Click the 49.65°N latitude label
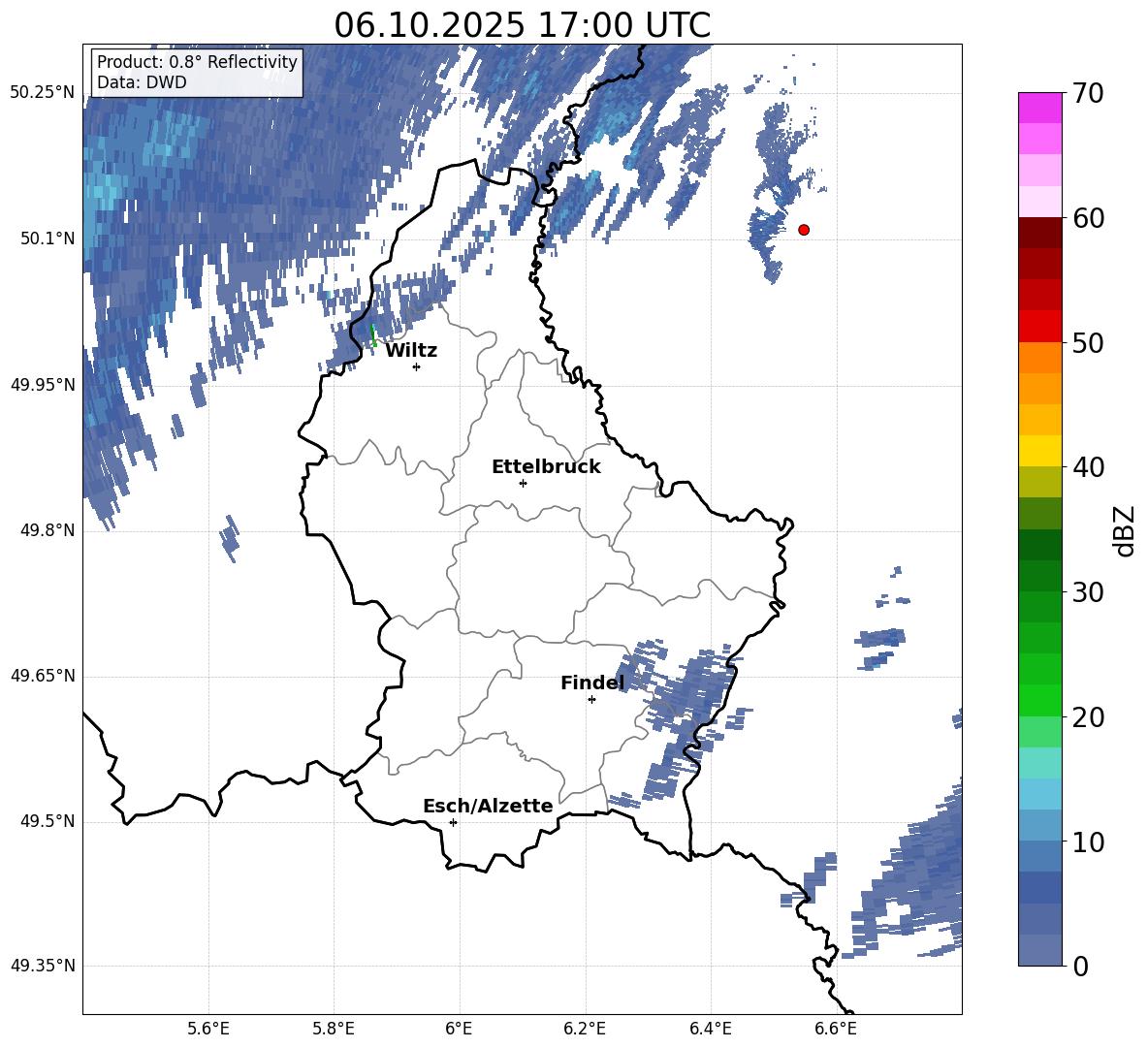Viewport: 1148px width, 1048px height. 43,677
